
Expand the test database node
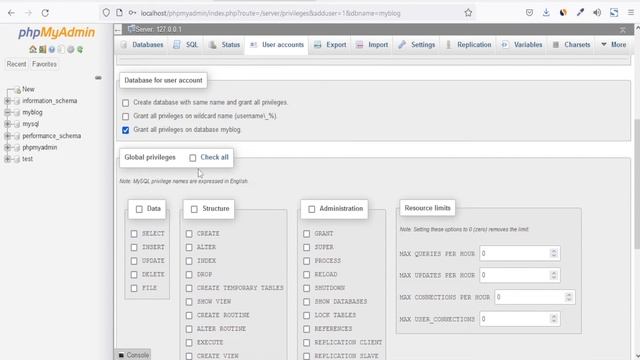coord(7,159)
